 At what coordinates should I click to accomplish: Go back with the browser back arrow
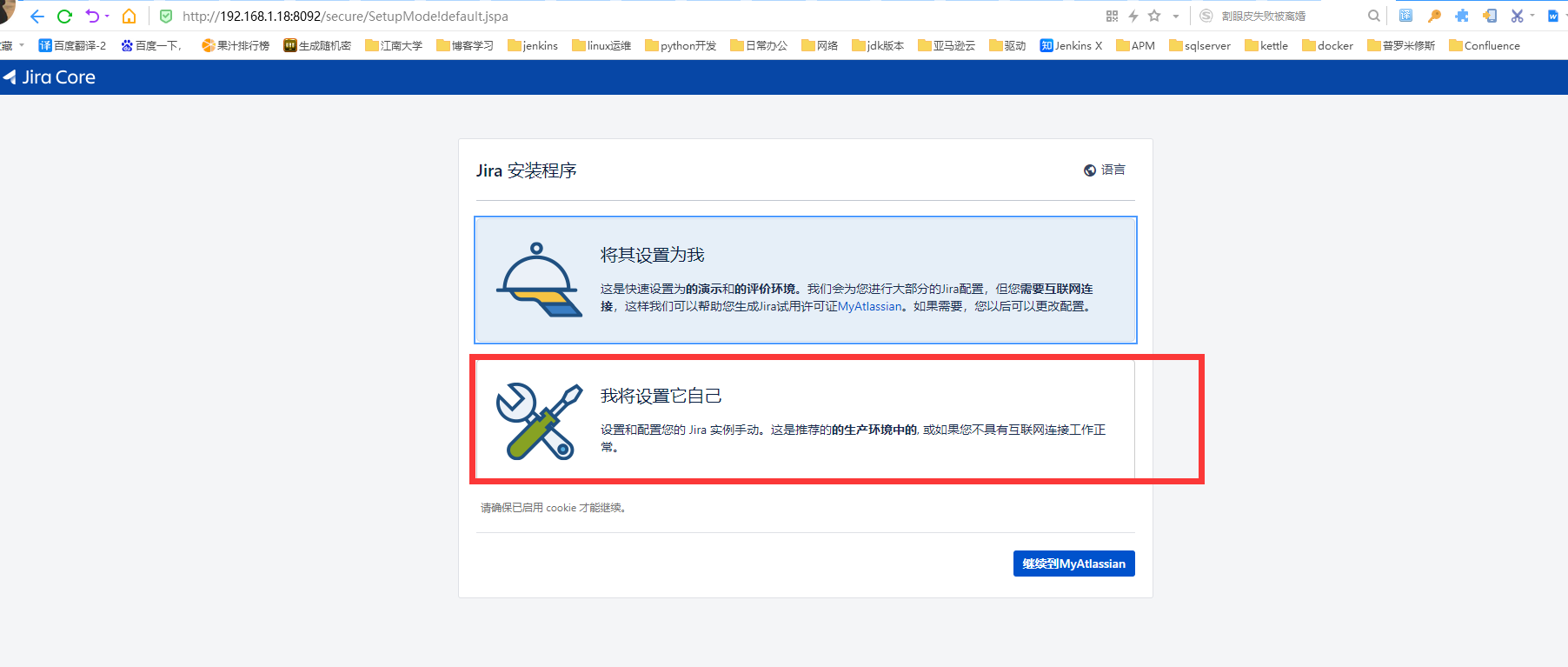pos(37,17)
